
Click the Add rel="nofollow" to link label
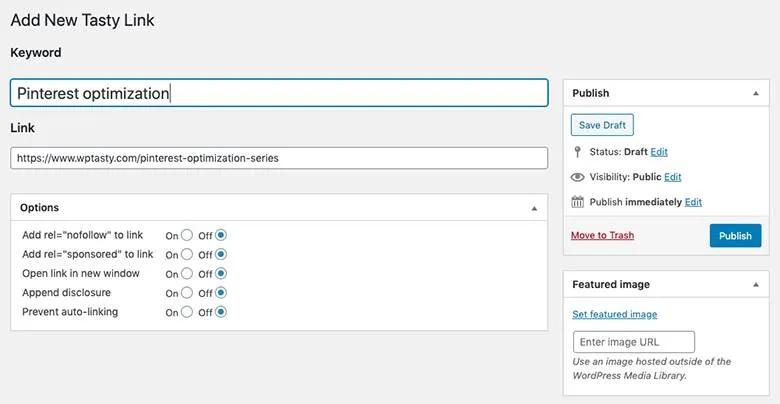pyautogui.click(x=83, y=235)
